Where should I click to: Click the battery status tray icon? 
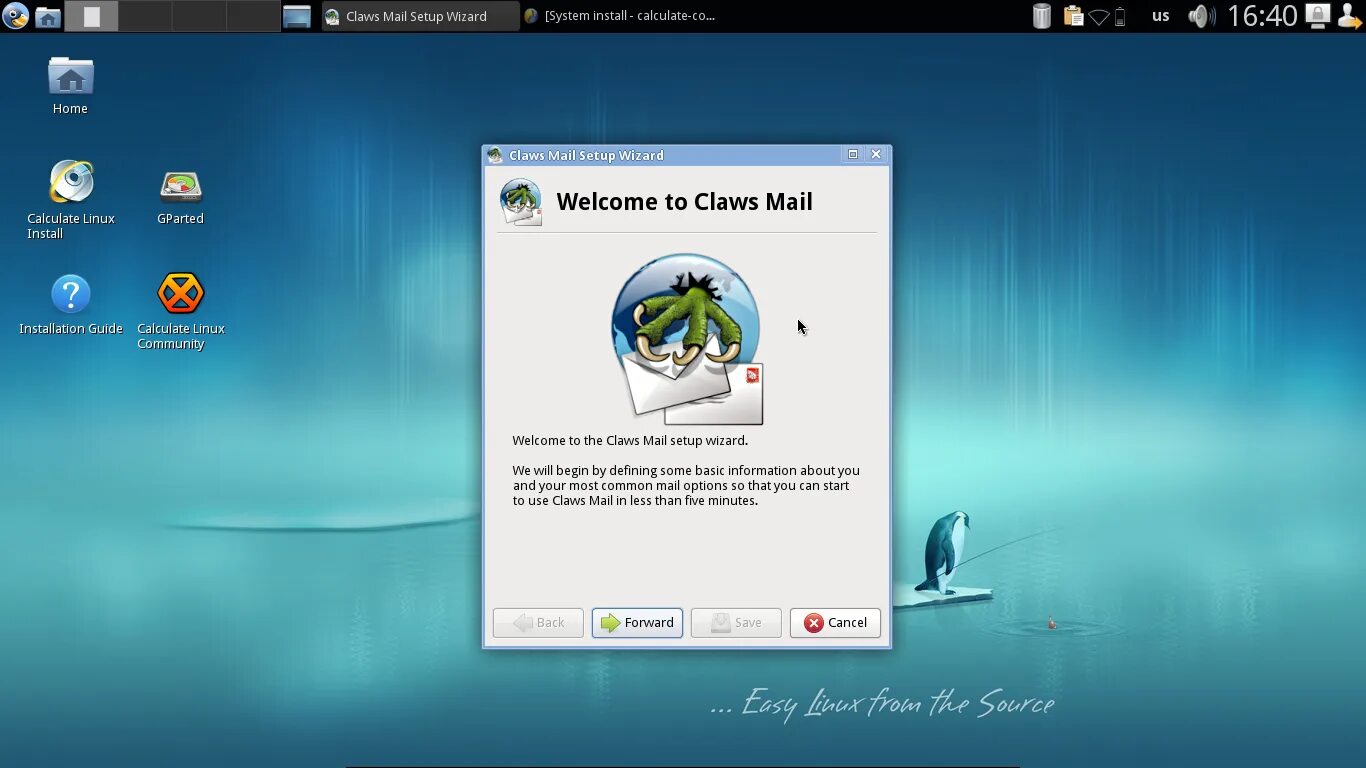(1120, 17)
